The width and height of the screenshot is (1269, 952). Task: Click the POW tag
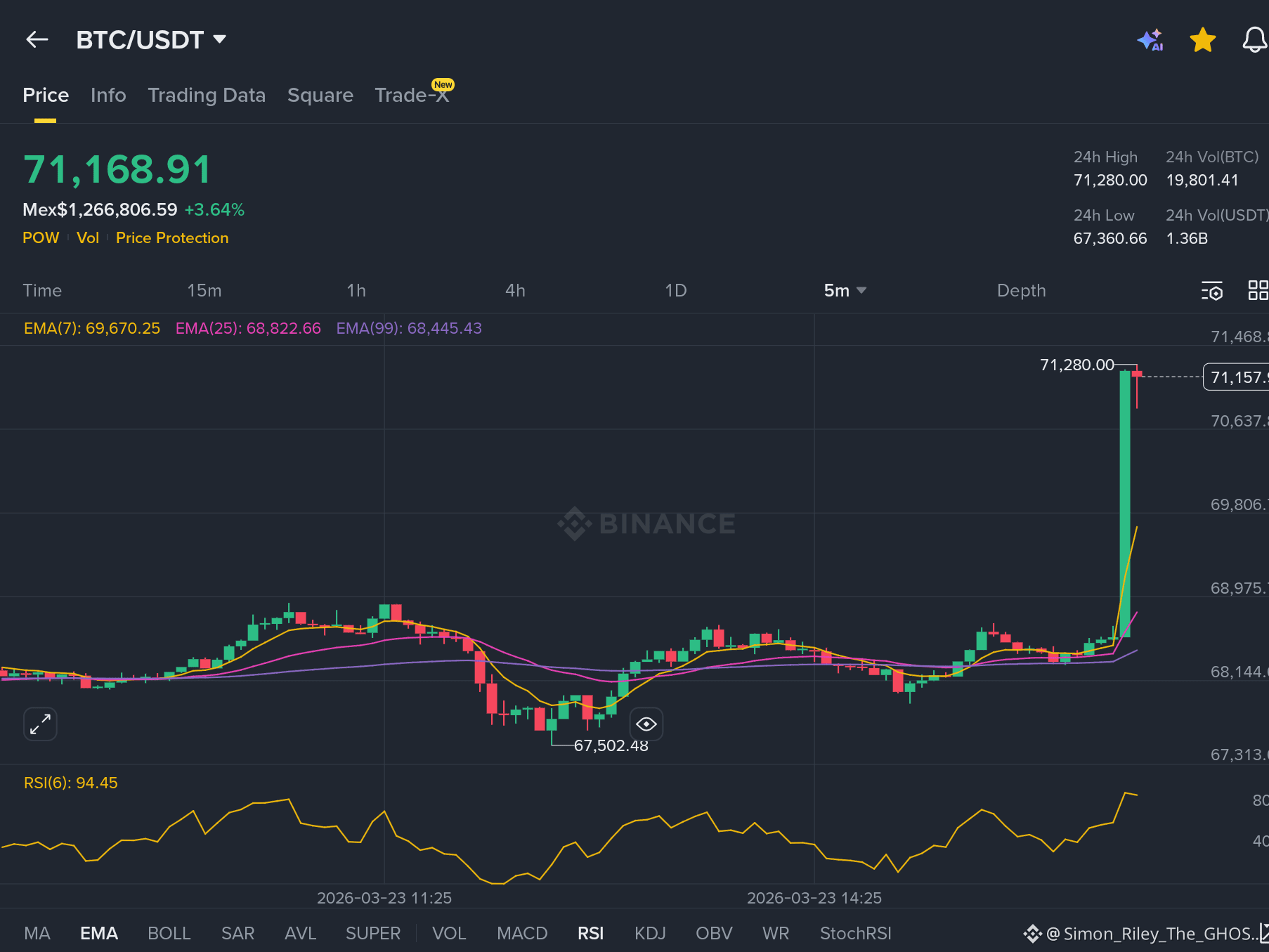pyautogui.click(x=41, y=237)
